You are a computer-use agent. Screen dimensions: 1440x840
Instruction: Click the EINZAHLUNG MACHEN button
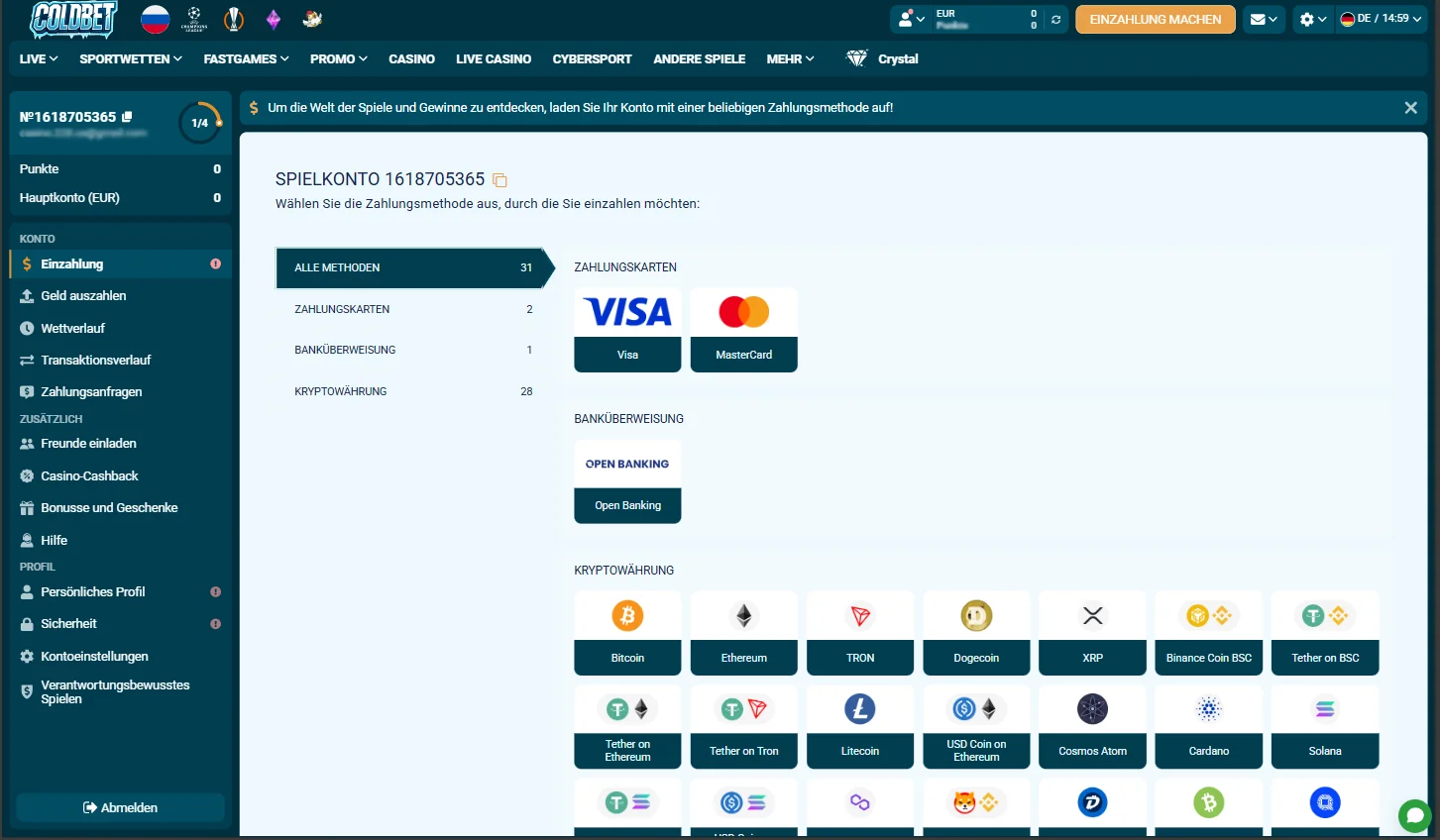[x=1155, y=19]
